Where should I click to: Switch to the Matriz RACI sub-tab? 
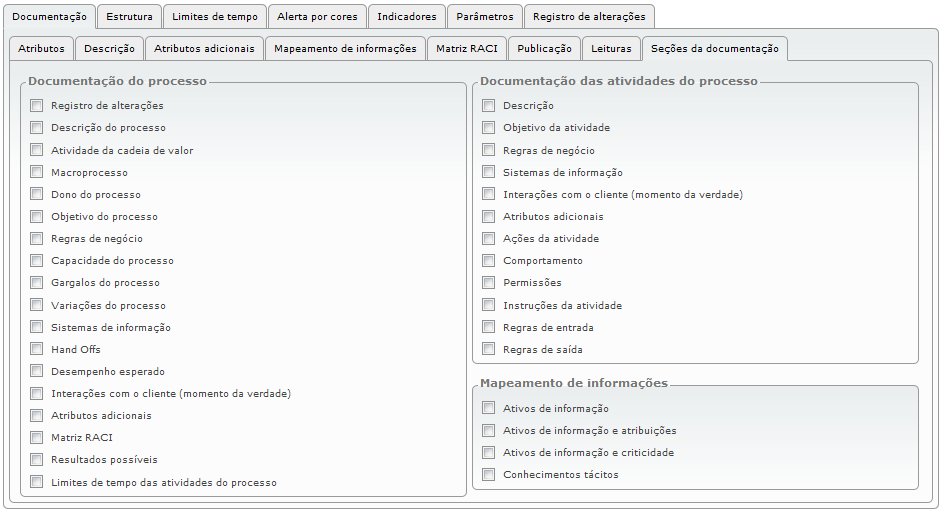(x=467, y=49)
